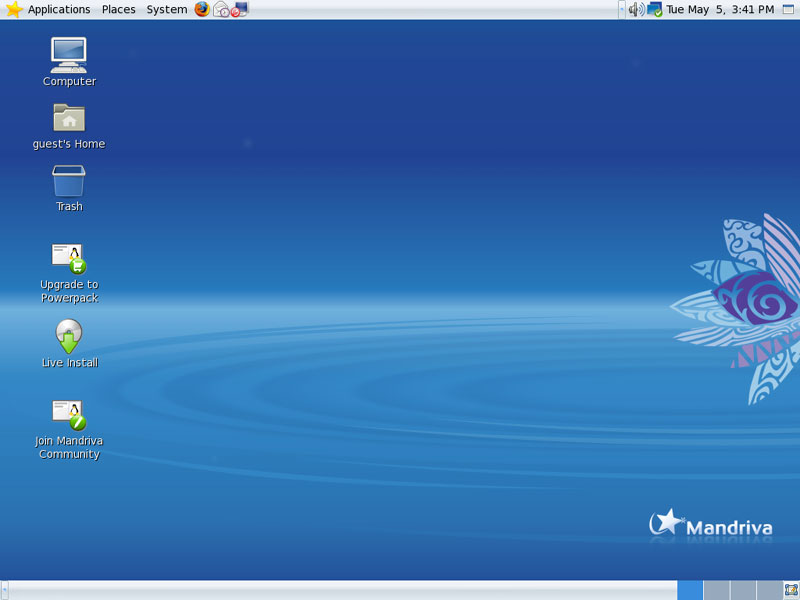Select the highlighted active workspace
Image resolution: width=800 pixels, height=600 pixels.
point(690,590)
